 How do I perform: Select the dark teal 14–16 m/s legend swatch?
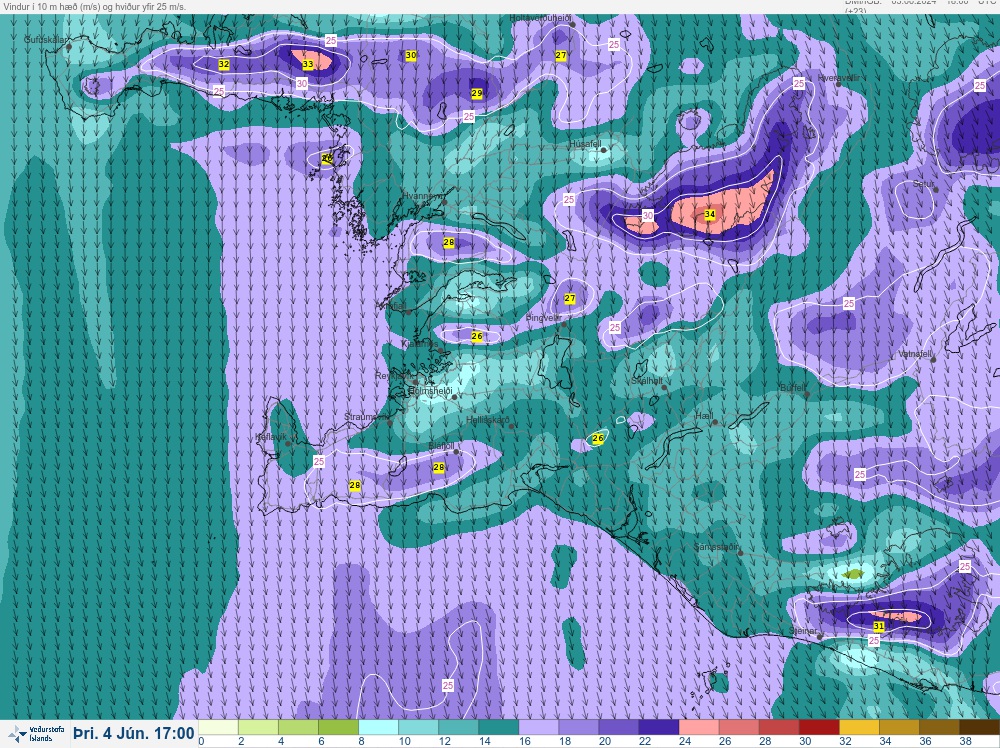click(498, 728)
